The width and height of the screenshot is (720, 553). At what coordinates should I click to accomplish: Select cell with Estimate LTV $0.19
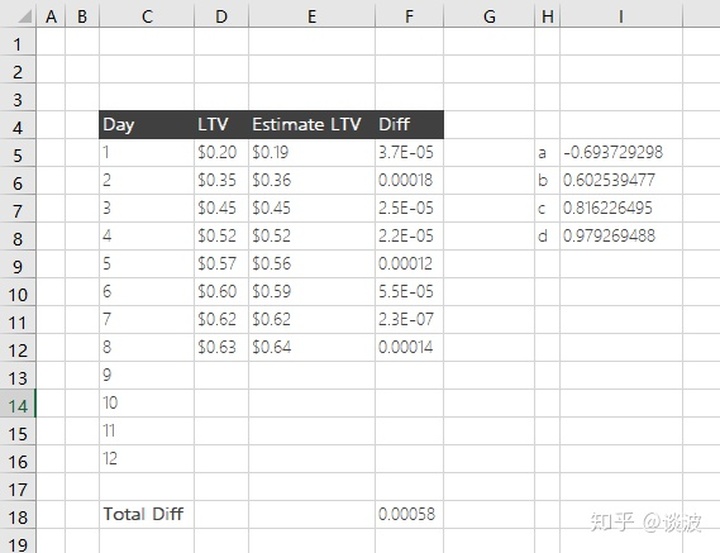312,152
